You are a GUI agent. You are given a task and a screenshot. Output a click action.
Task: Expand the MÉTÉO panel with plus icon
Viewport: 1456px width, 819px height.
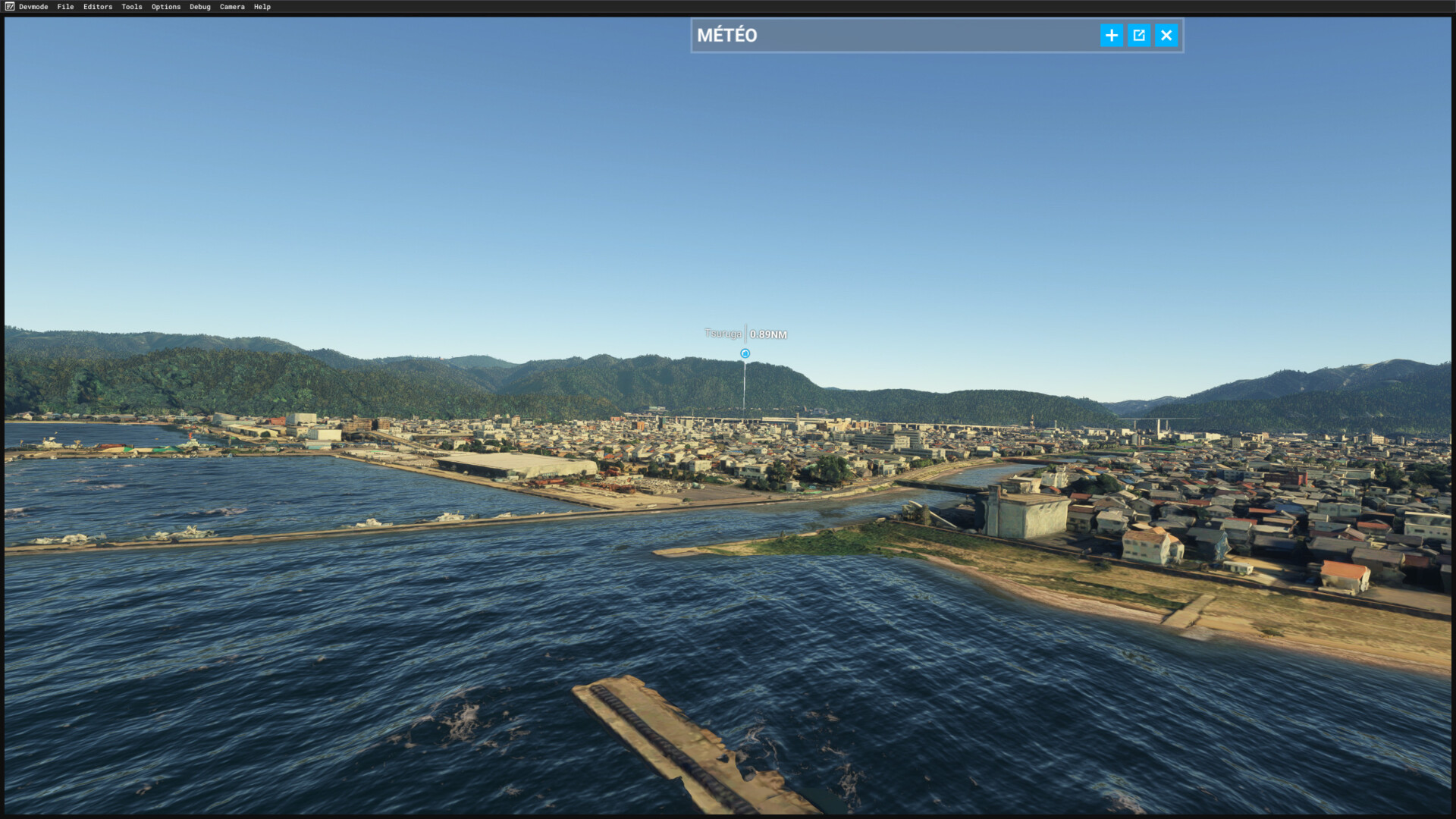pos(1112,36)
